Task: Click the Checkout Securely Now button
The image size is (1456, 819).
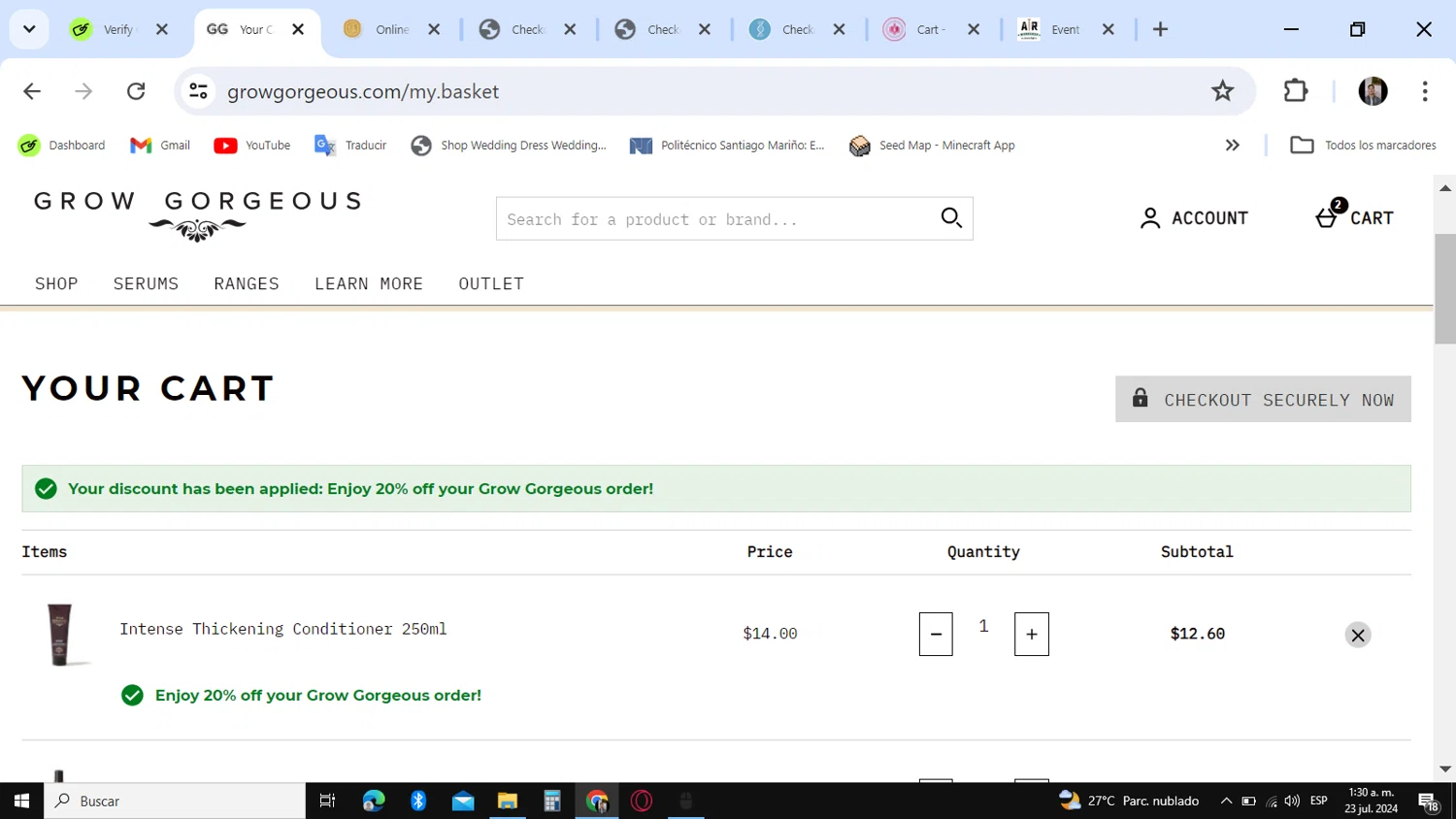Action: coord(1263,399)
